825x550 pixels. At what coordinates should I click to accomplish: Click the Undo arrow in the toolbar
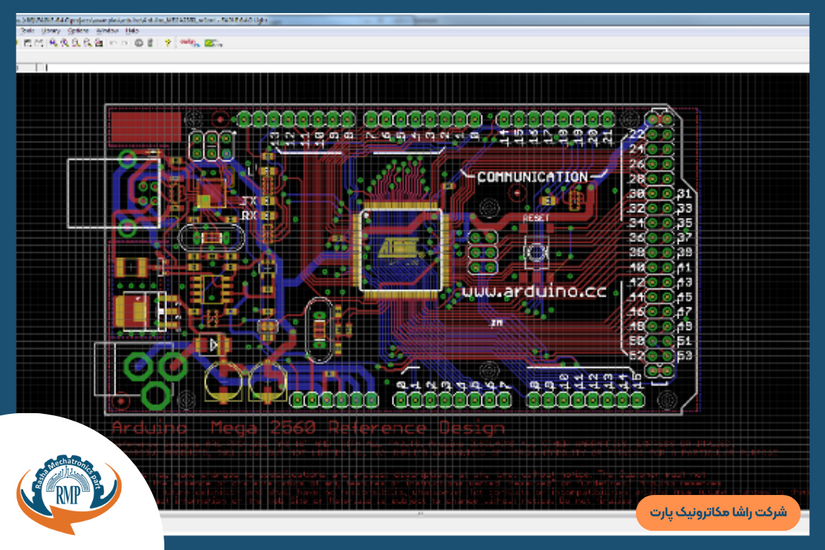tap(113, 43)
